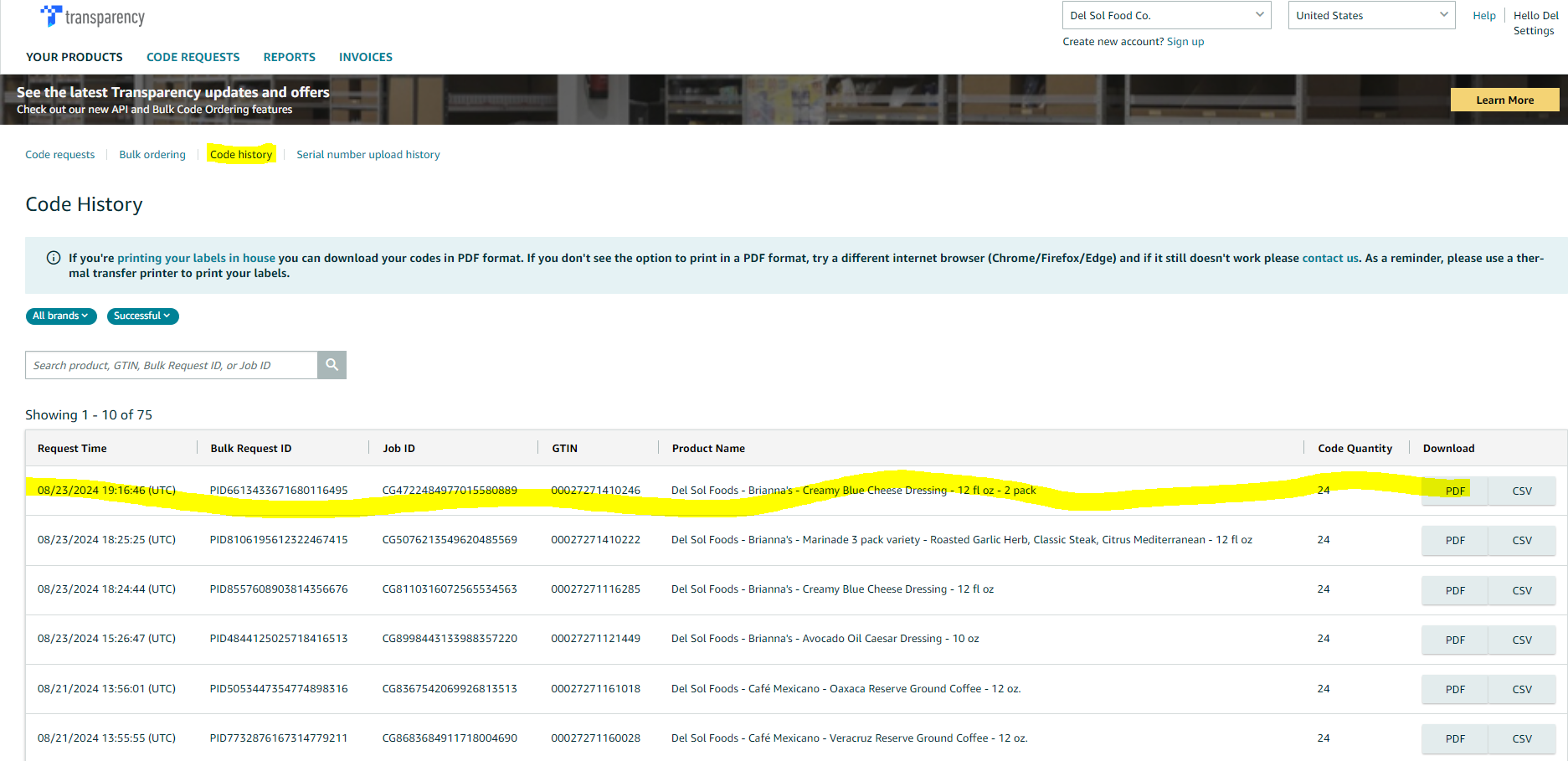
Task: Click the Job ID column header
Action: click(399, 448)
